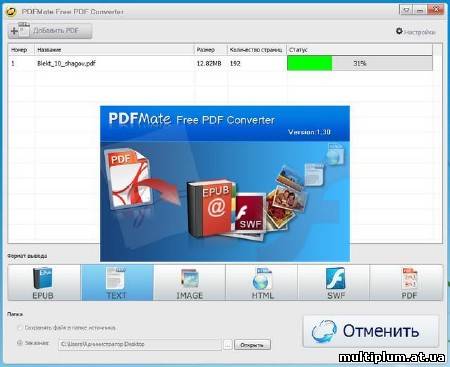The width and height of the screenshot is (450, 367).
Task: Choose the HTML output format
Action: (x=262, y=283)
